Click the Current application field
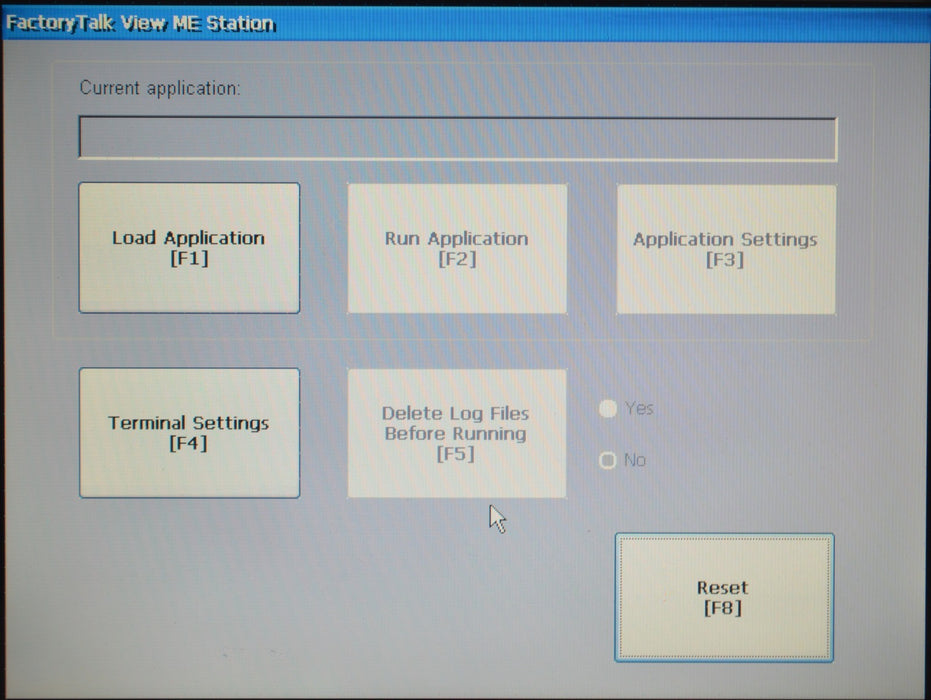 tap(458, 138)
